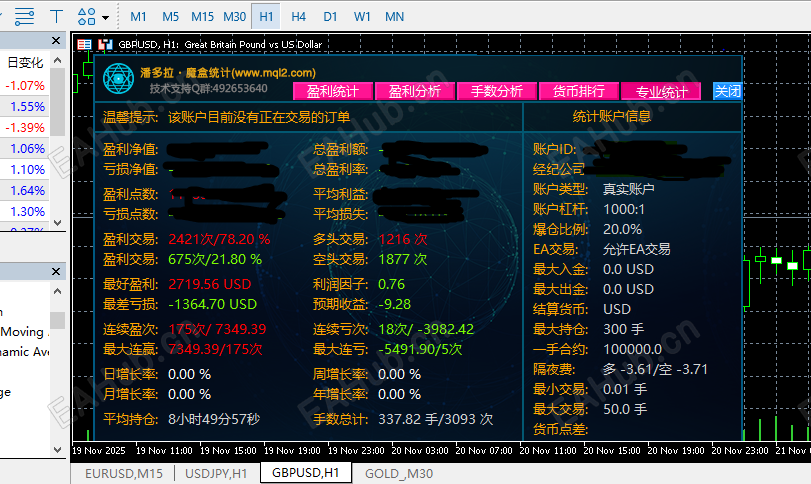Click the value 2421次/78.20 %
This screenshot has width=811, height=484.
(x=219, y=239)
